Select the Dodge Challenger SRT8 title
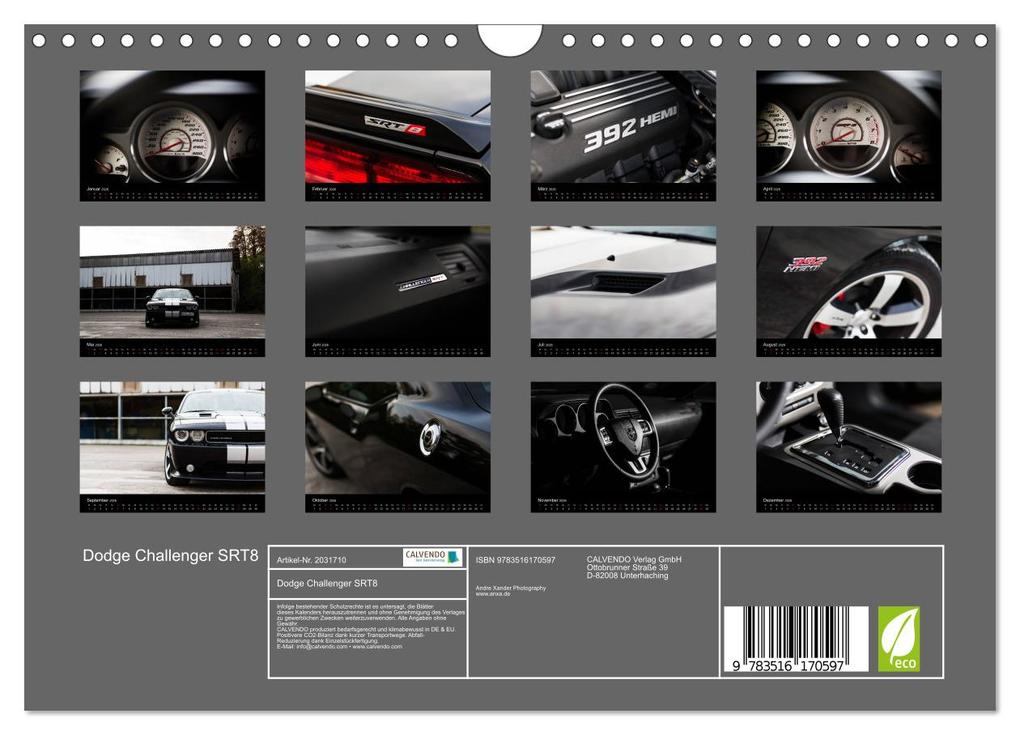 169,556
